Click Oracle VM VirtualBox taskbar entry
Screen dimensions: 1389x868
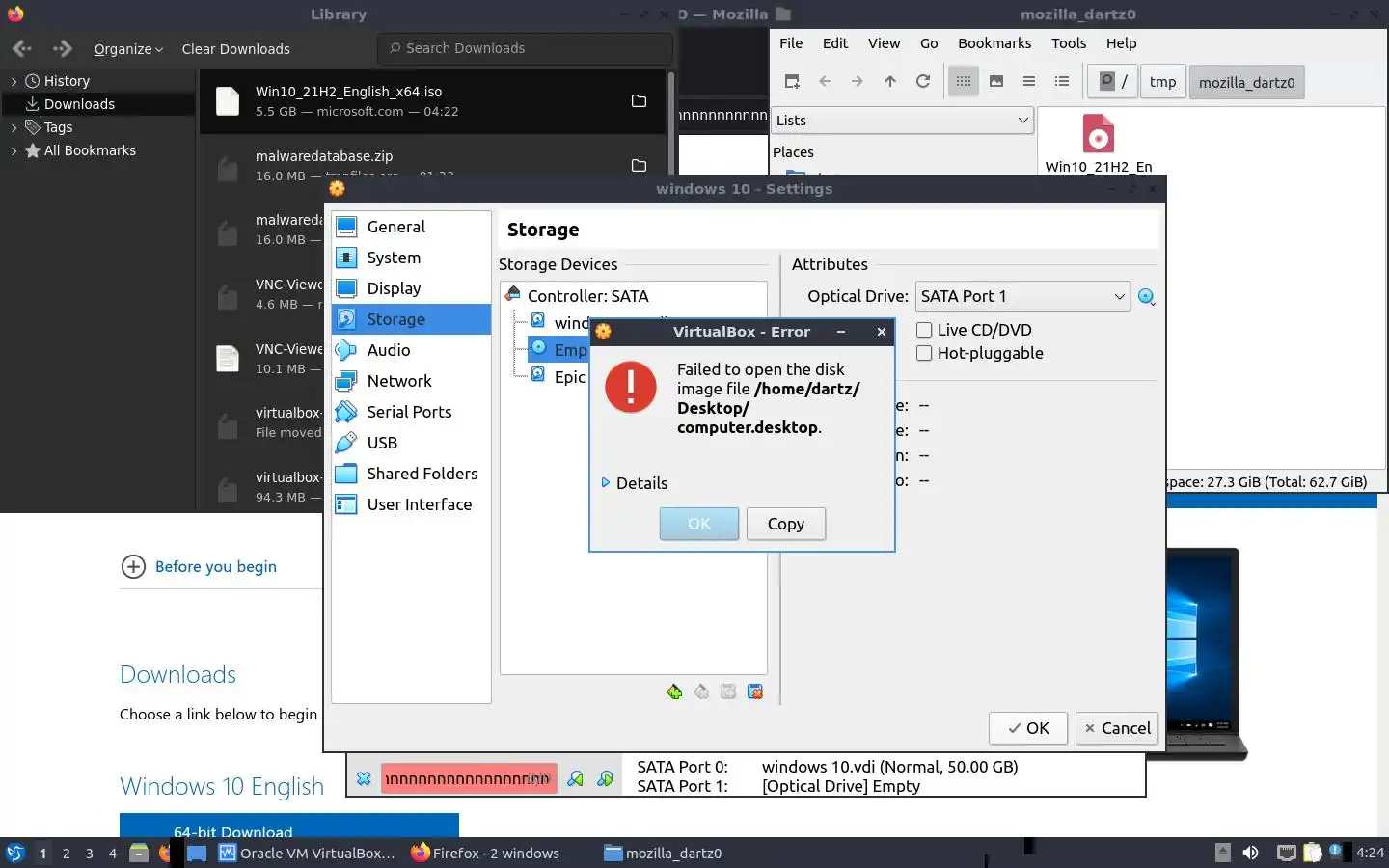308,853
